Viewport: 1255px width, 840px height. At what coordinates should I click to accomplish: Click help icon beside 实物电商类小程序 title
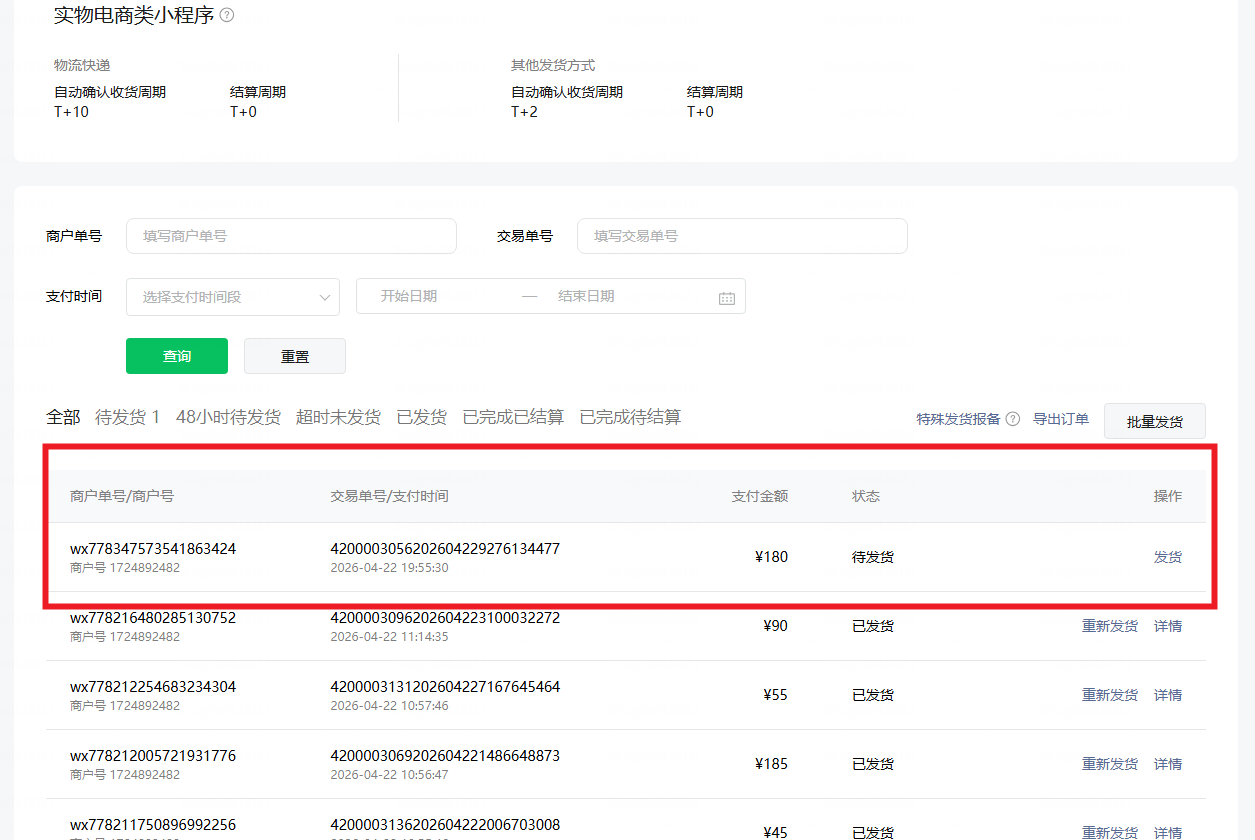tap(227, 15)
